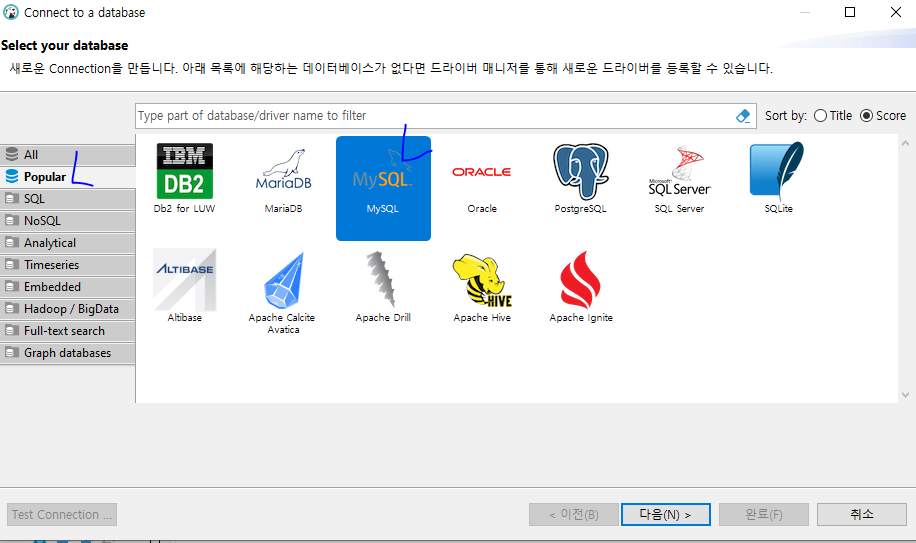Image resolution: width=916 pixels, height=543 pixels.
Task: Maximize the Connect to a database window
Action: click(850, 12)
